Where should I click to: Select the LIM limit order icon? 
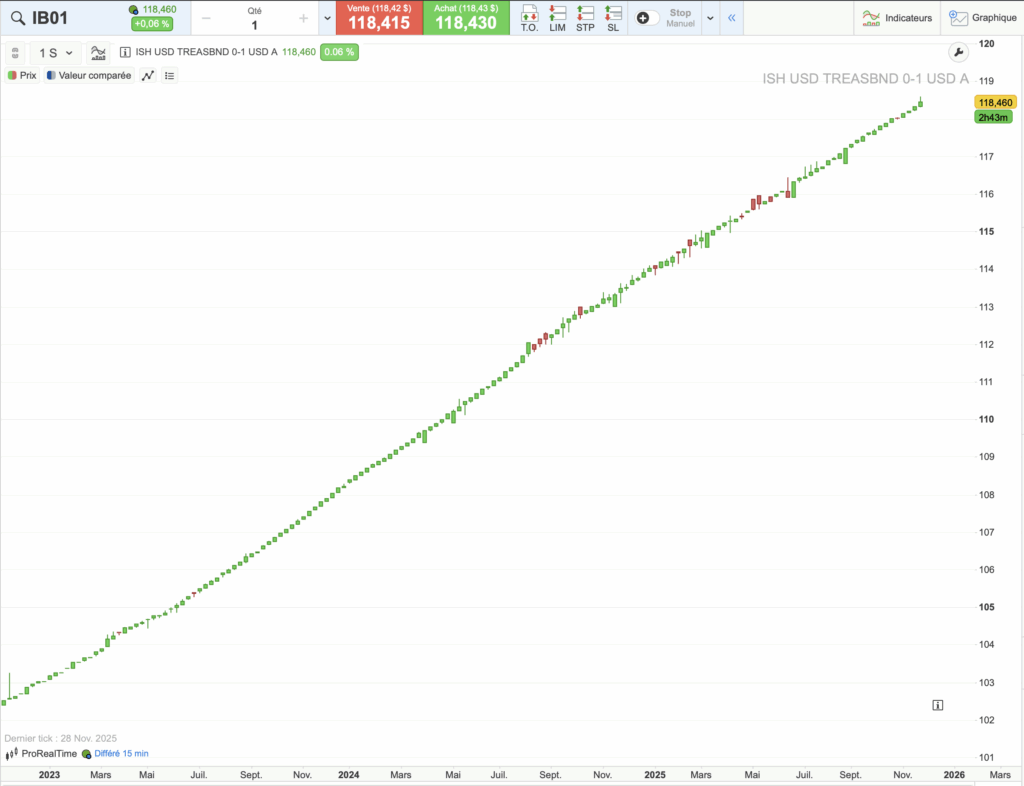click(558, 17)
